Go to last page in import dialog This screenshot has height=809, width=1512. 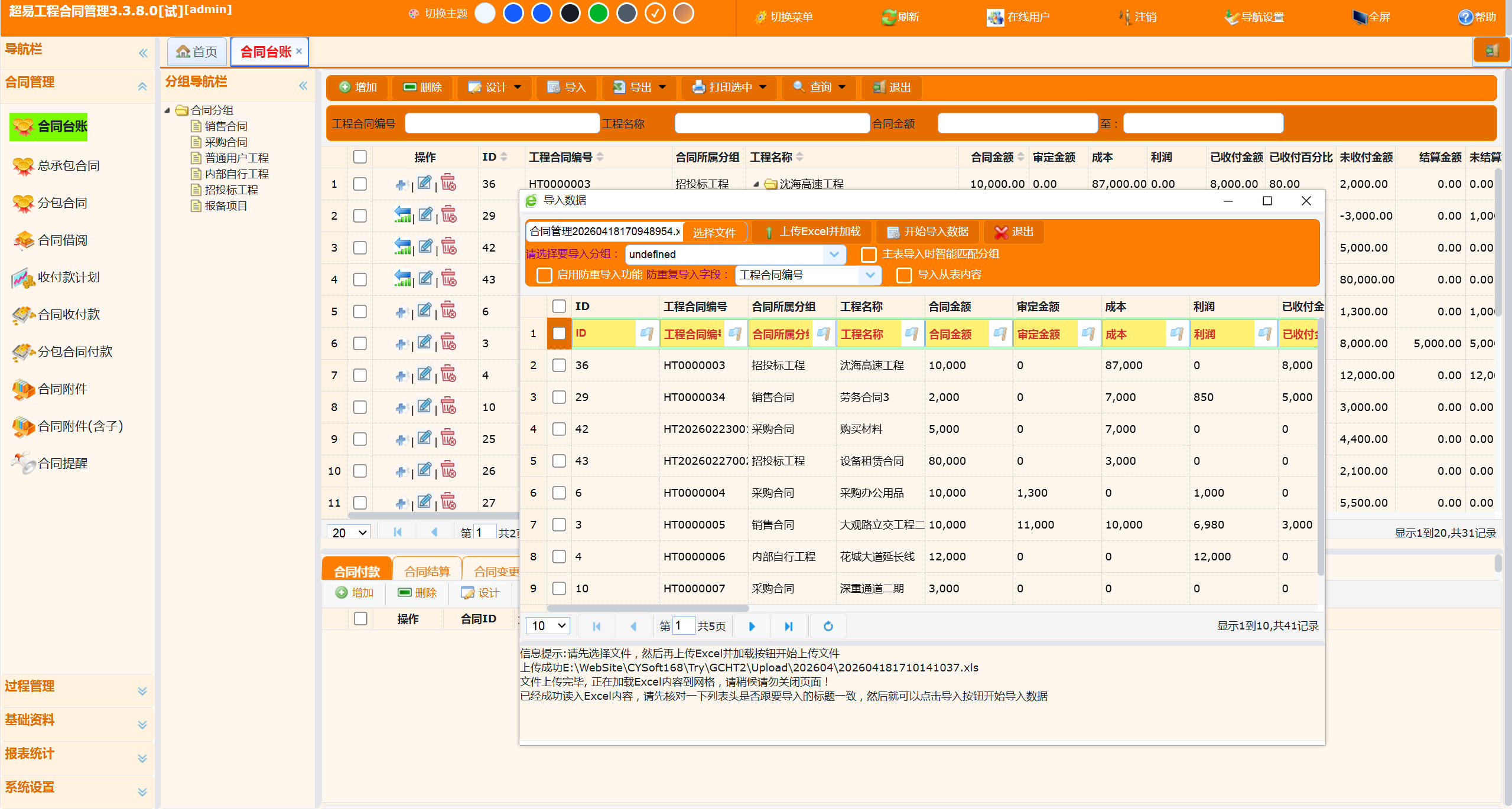[x=788, y=626]
